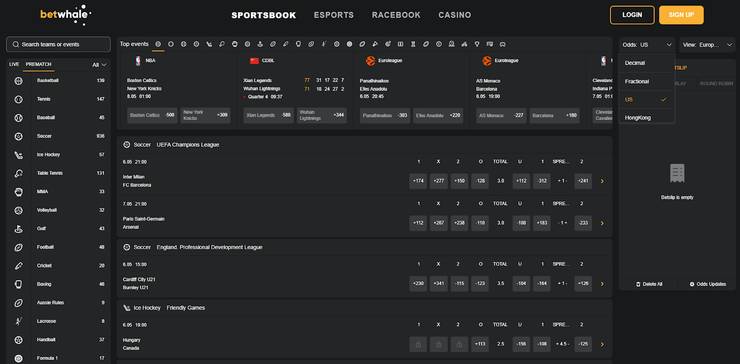Choose the checked US odds format

click(647, 100)
